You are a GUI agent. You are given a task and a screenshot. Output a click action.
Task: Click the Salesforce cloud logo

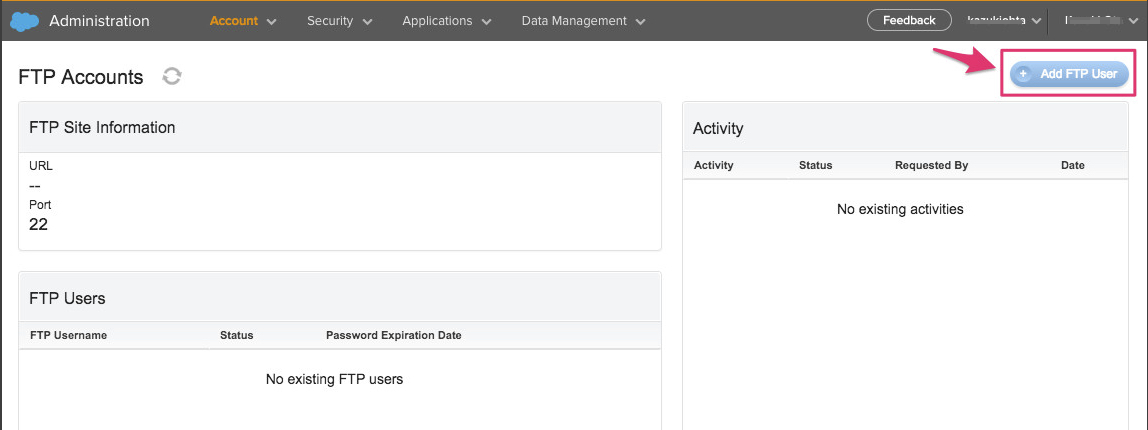coord(26,20)
